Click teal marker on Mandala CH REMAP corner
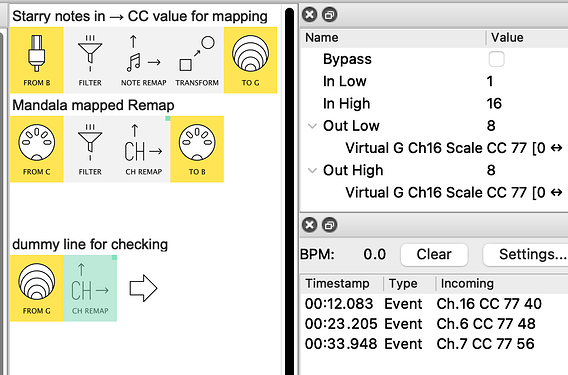The width and height of the screenshot is (568, 375). [x=168, y=118]
